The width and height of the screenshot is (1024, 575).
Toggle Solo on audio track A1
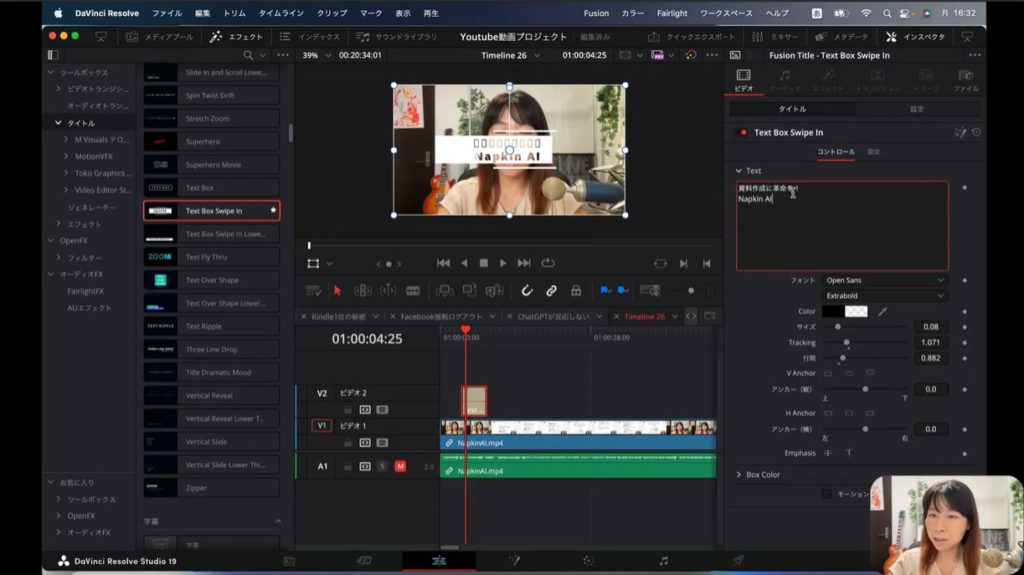click(x=382, y=466)
